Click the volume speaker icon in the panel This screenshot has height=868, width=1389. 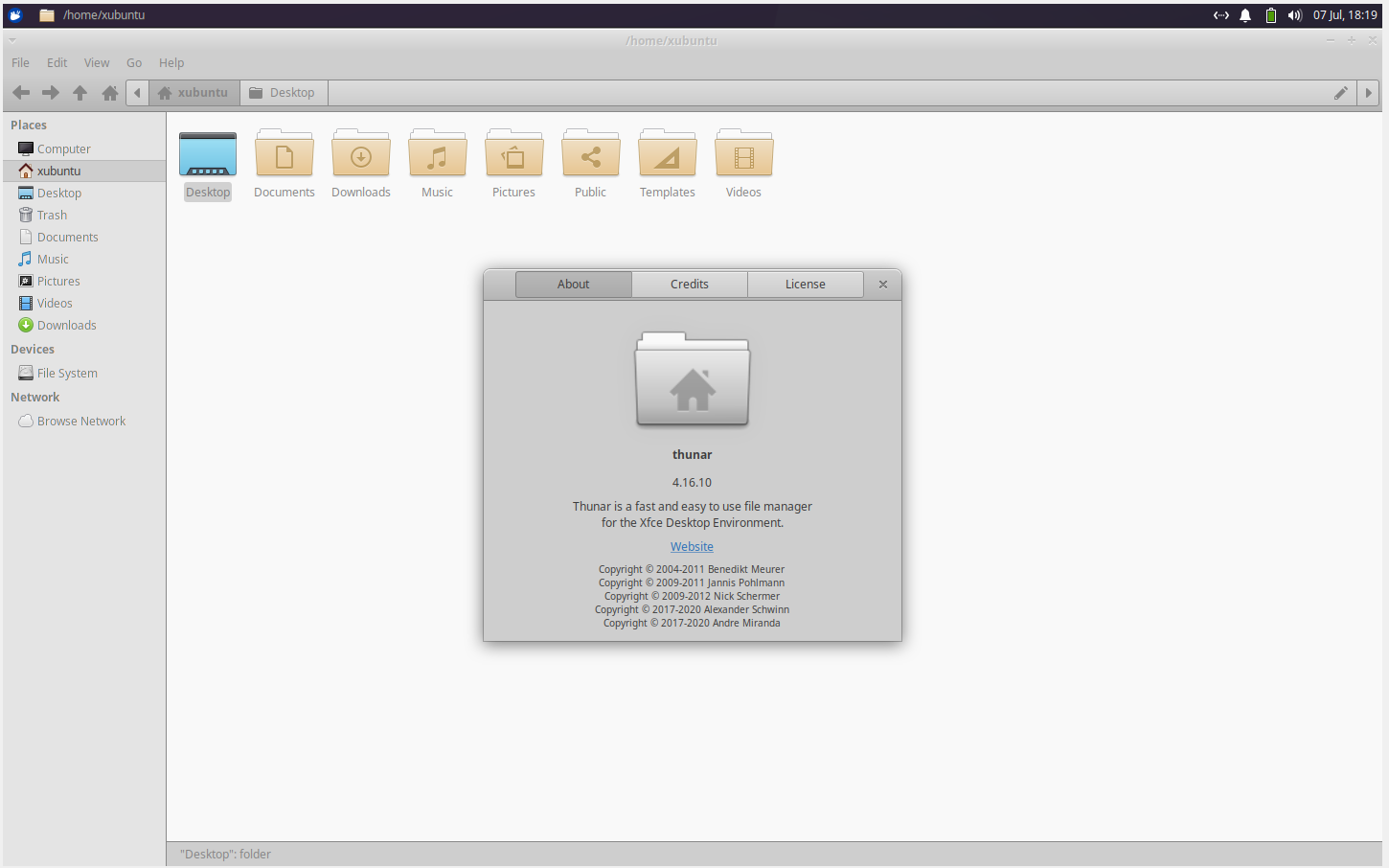point(1294,14)
